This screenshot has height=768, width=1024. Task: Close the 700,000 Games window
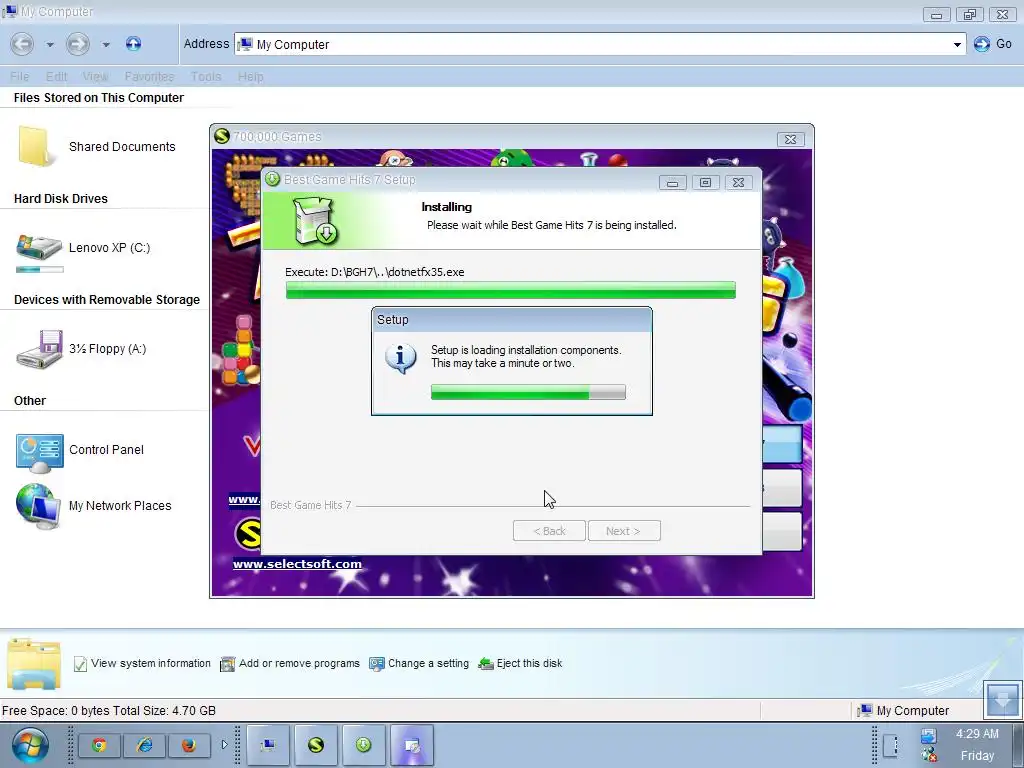point(790,139)
